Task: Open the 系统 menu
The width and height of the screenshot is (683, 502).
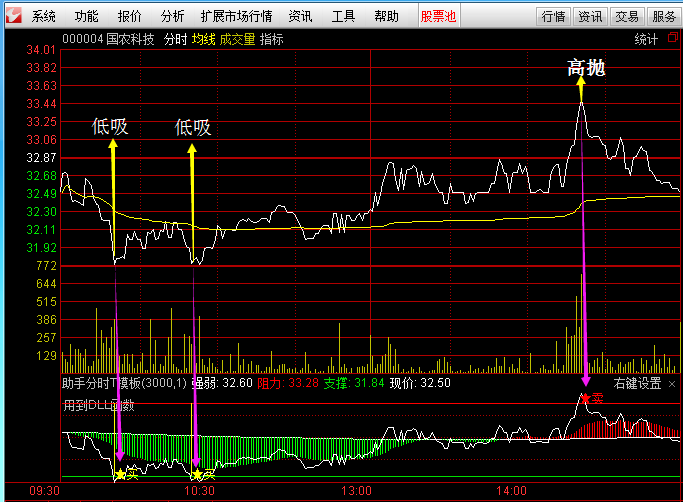Action: coord(44,16)
